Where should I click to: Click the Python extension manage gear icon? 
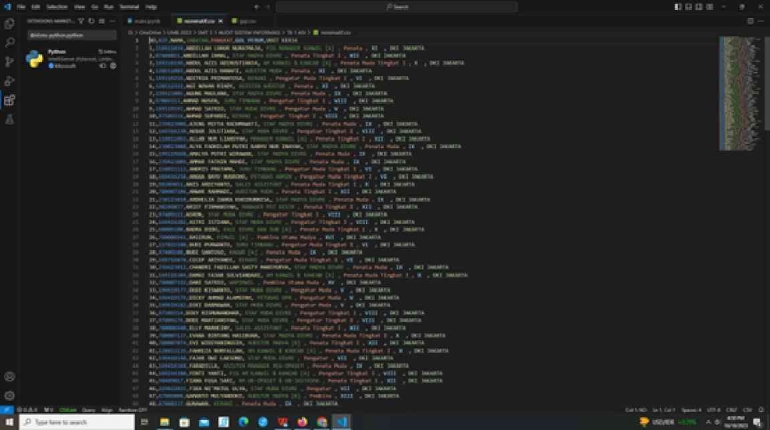point(115,66)
